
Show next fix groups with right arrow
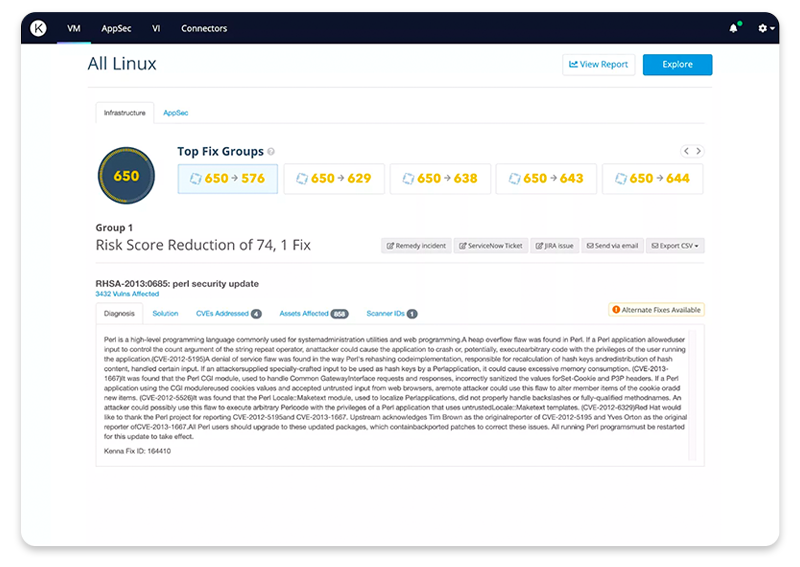tap(698, 151)
